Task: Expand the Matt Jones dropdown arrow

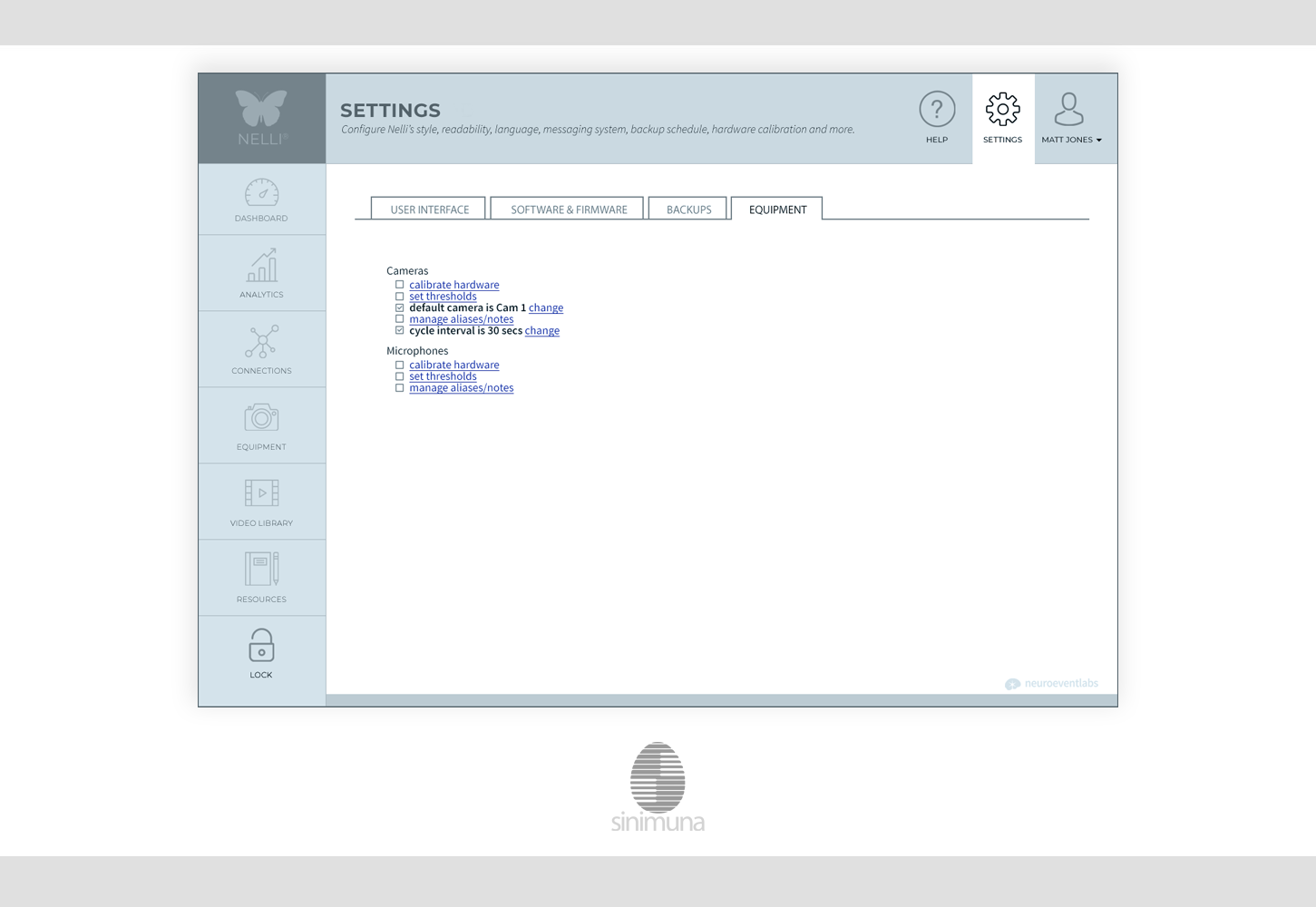Action: point(1099,141)
